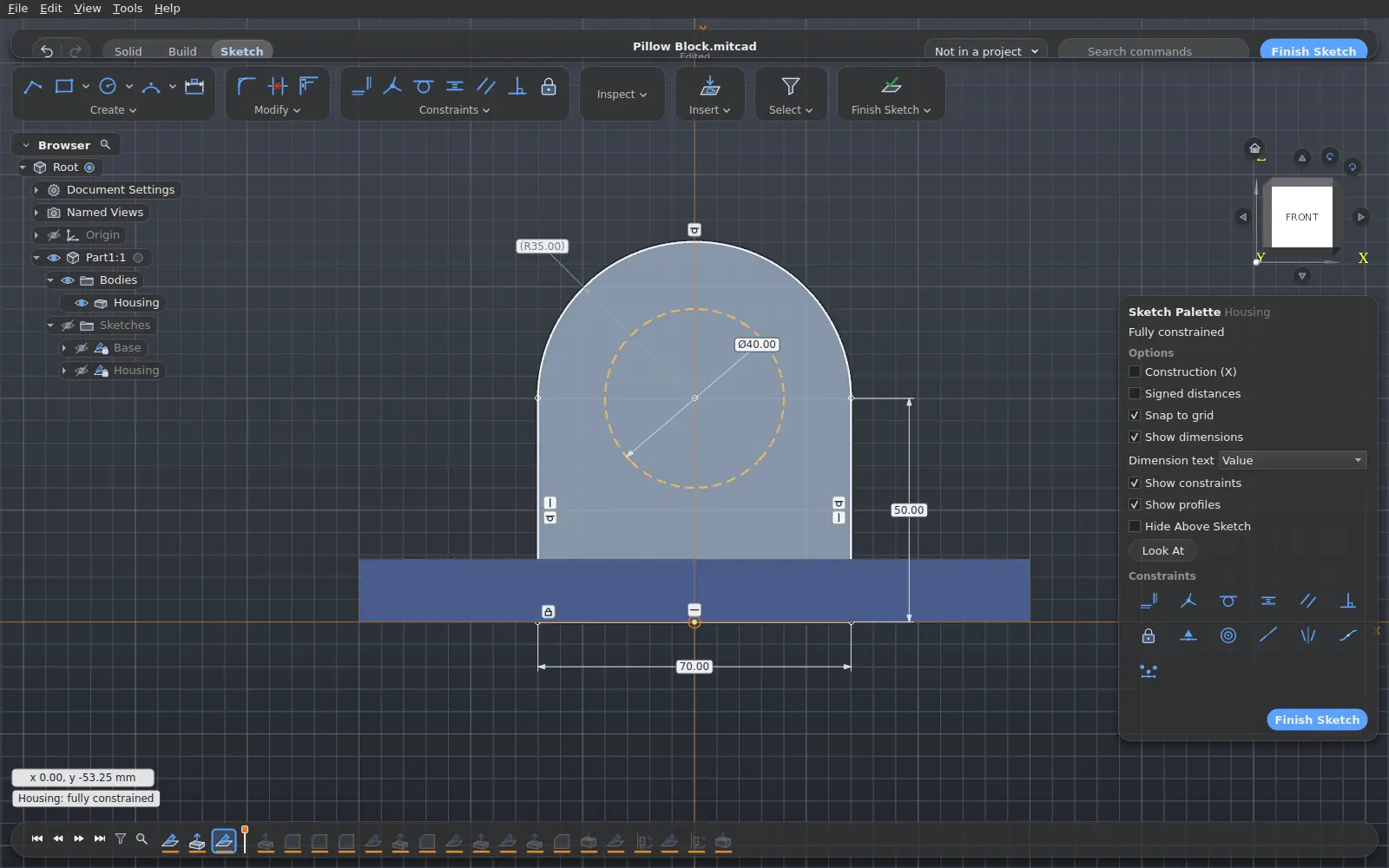Image resolution: width=1389 pixels, height=868 pixels.
Task: Click the Fillet tool in Modify
Action: click(x=247, y=86)
